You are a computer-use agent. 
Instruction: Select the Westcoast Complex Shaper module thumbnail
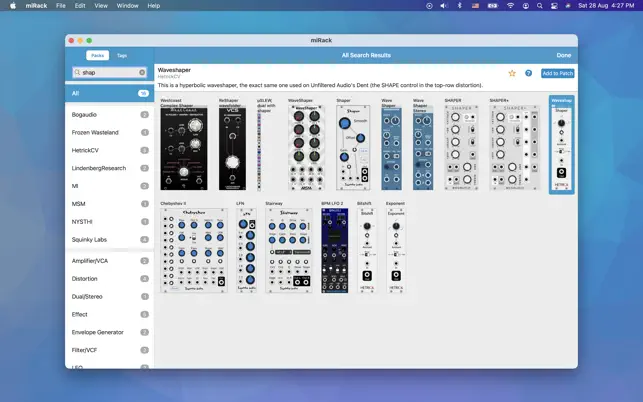pos(184,148)
